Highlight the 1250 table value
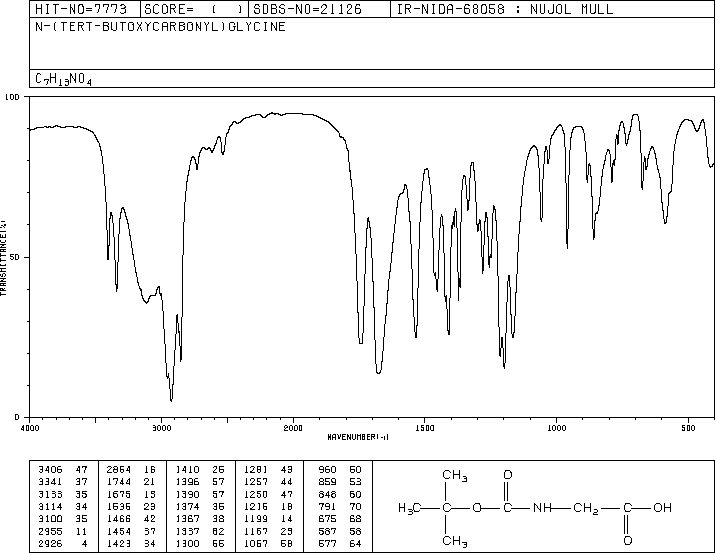The width and height of the screenshot is (715, 553). click(x=256, y=494)
